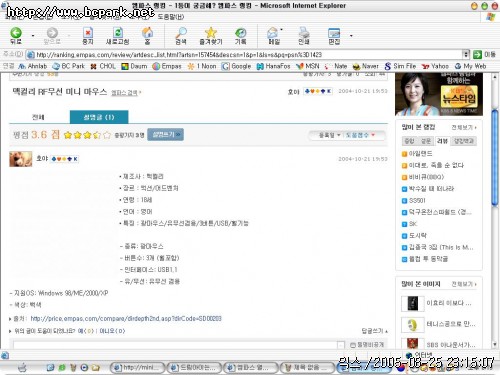Open the folder quick launch icon on taskbar
This screenshot has width=500, height=375.
pos(96,368)
